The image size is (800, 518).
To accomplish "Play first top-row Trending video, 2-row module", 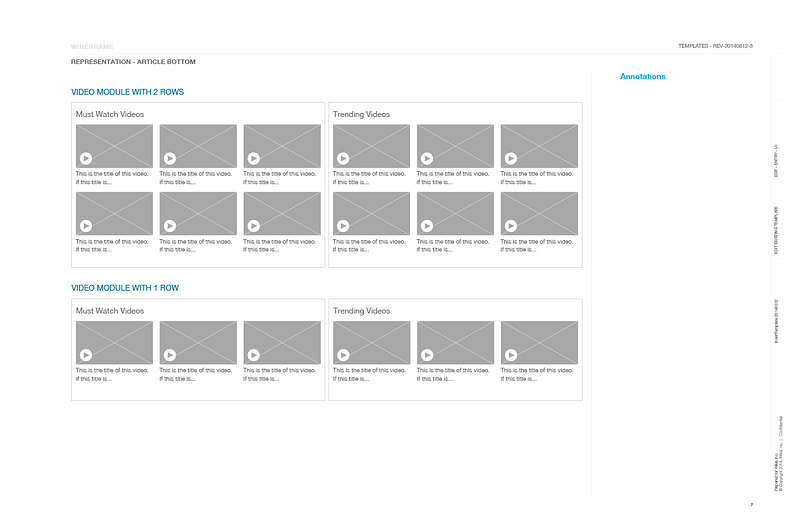I will (x=343, y=159).
